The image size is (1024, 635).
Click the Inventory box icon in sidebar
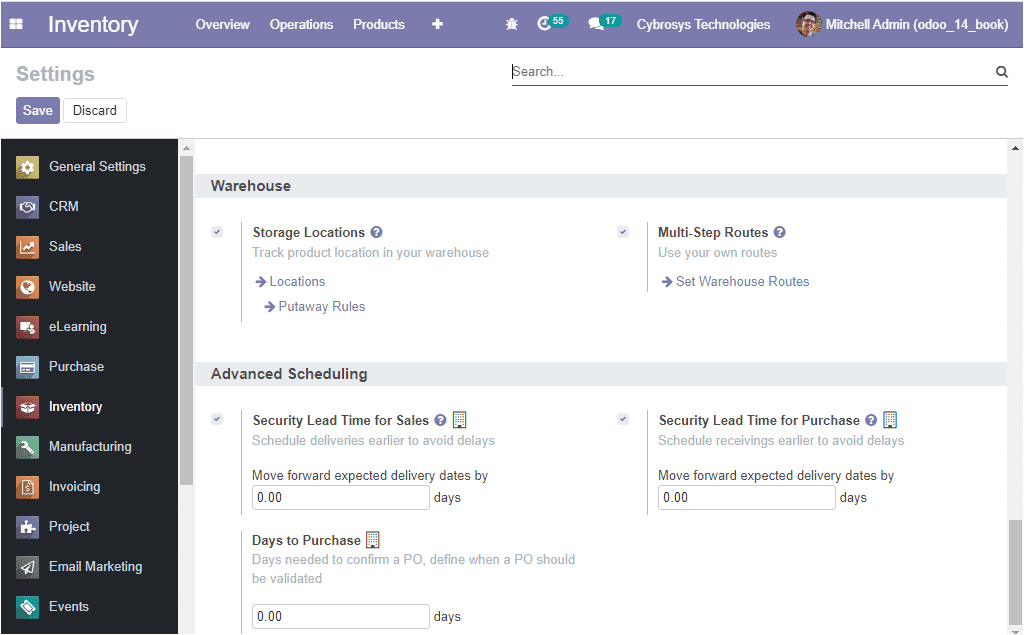[27, 407]
